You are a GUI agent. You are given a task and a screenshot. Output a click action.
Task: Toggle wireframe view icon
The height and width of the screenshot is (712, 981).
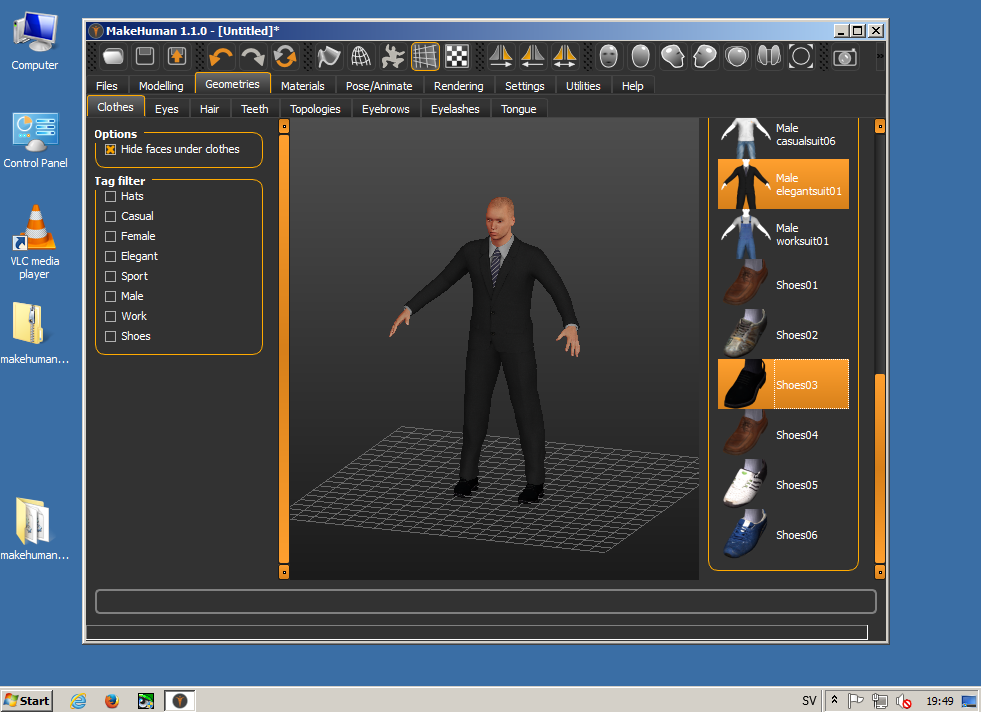(x=361, y=56)
